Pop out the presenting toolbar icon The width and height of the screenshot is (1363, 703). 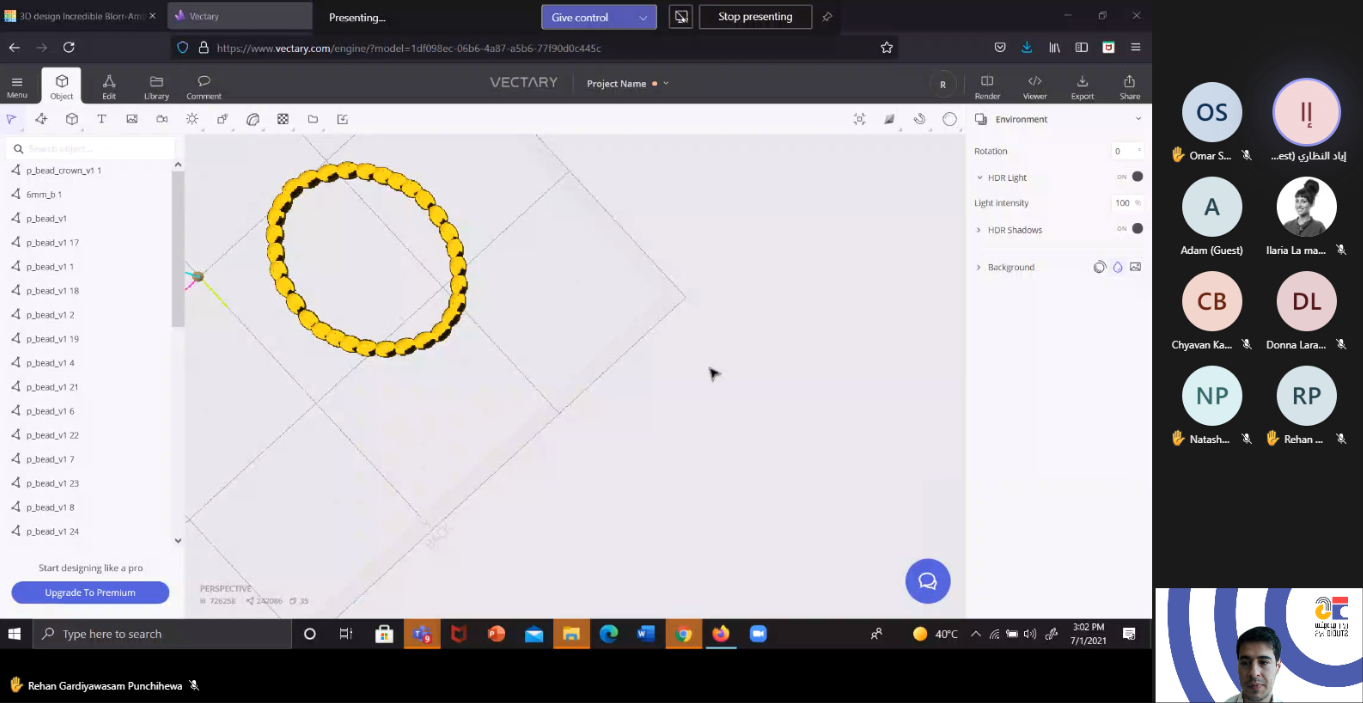coord(681,17)
